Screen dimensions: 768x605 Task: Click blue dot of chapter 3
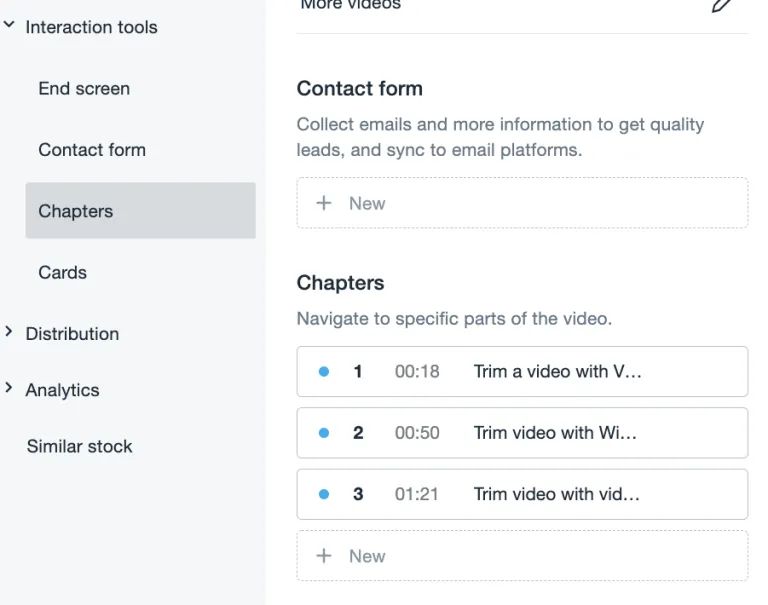[324, 494]
